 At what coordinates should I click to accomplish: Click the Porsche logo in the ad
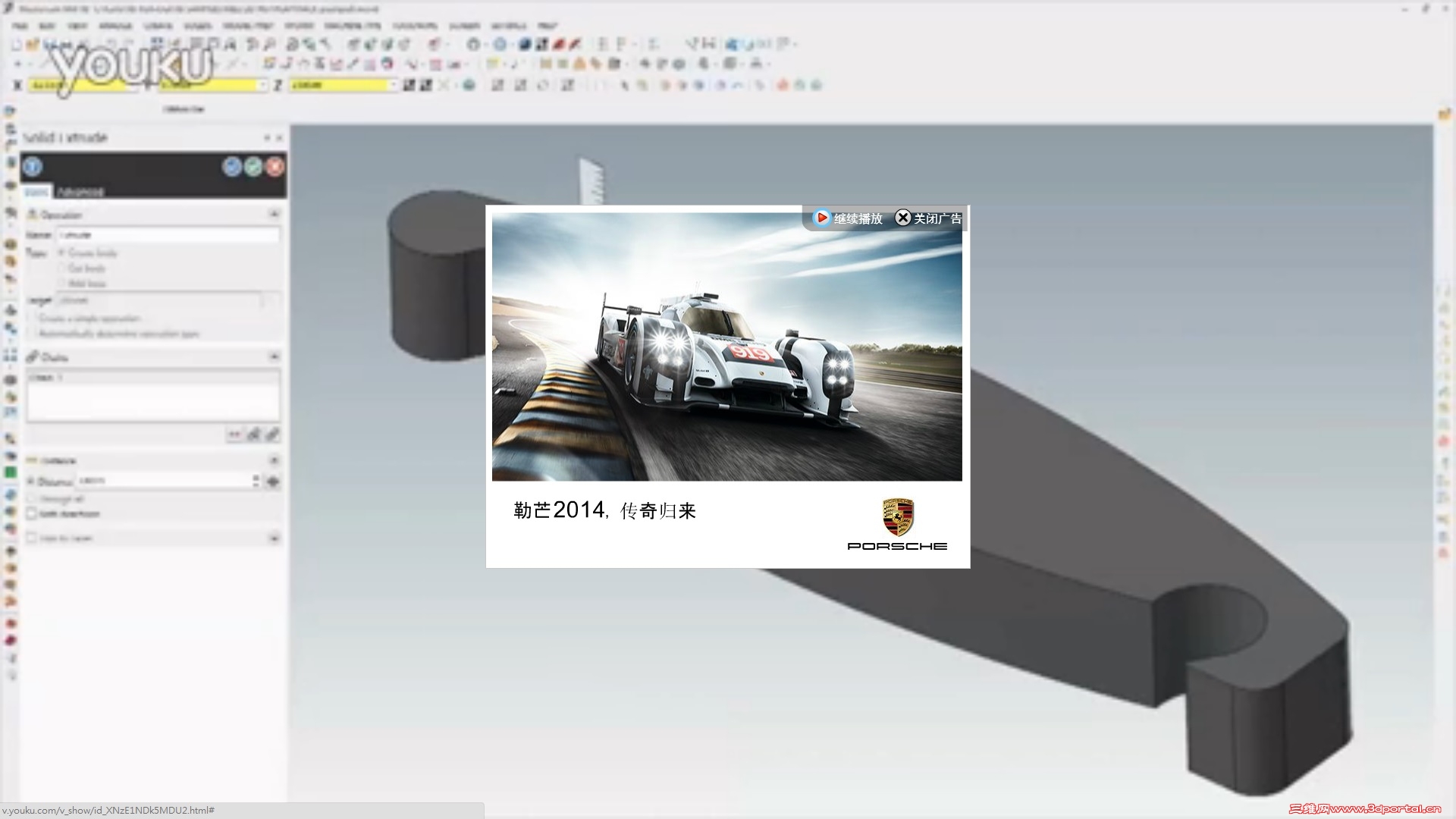(898, 524)
